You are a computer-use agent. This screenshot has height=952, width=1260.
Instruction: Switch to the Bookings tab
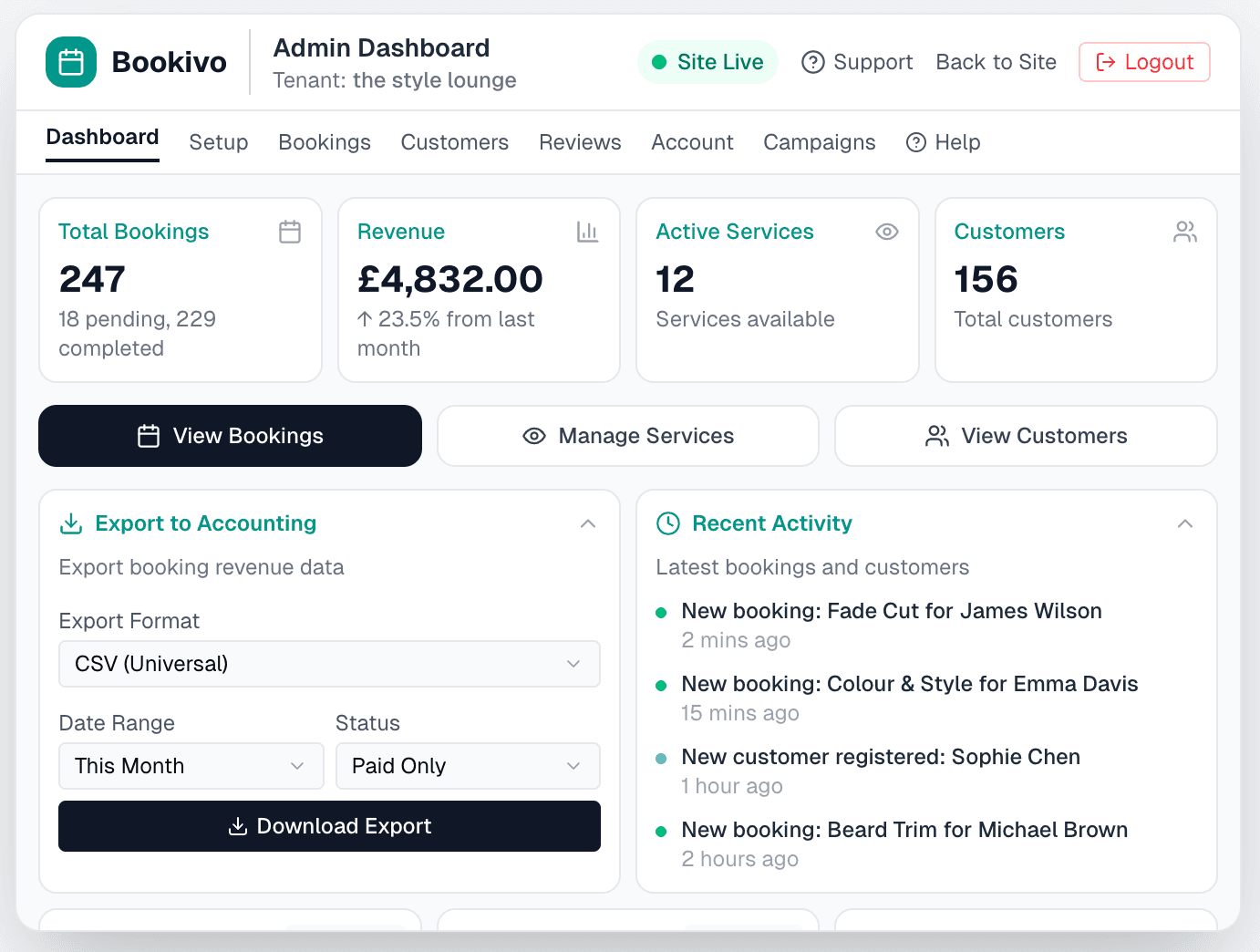point(325,142)
